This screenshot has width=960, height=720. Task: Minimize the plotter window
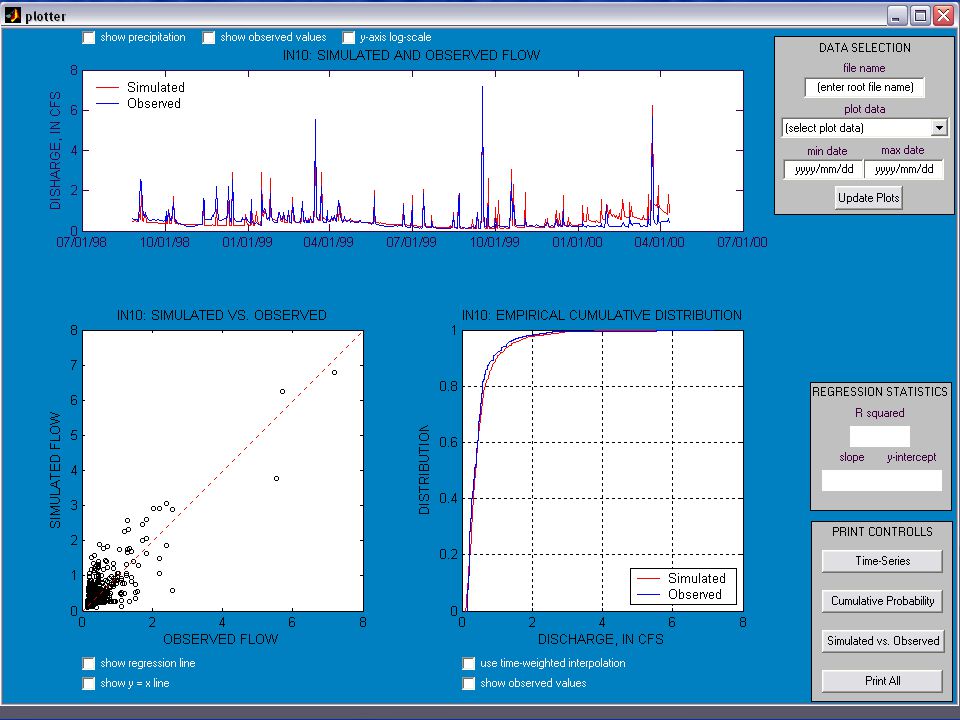[x=897, y=15]
